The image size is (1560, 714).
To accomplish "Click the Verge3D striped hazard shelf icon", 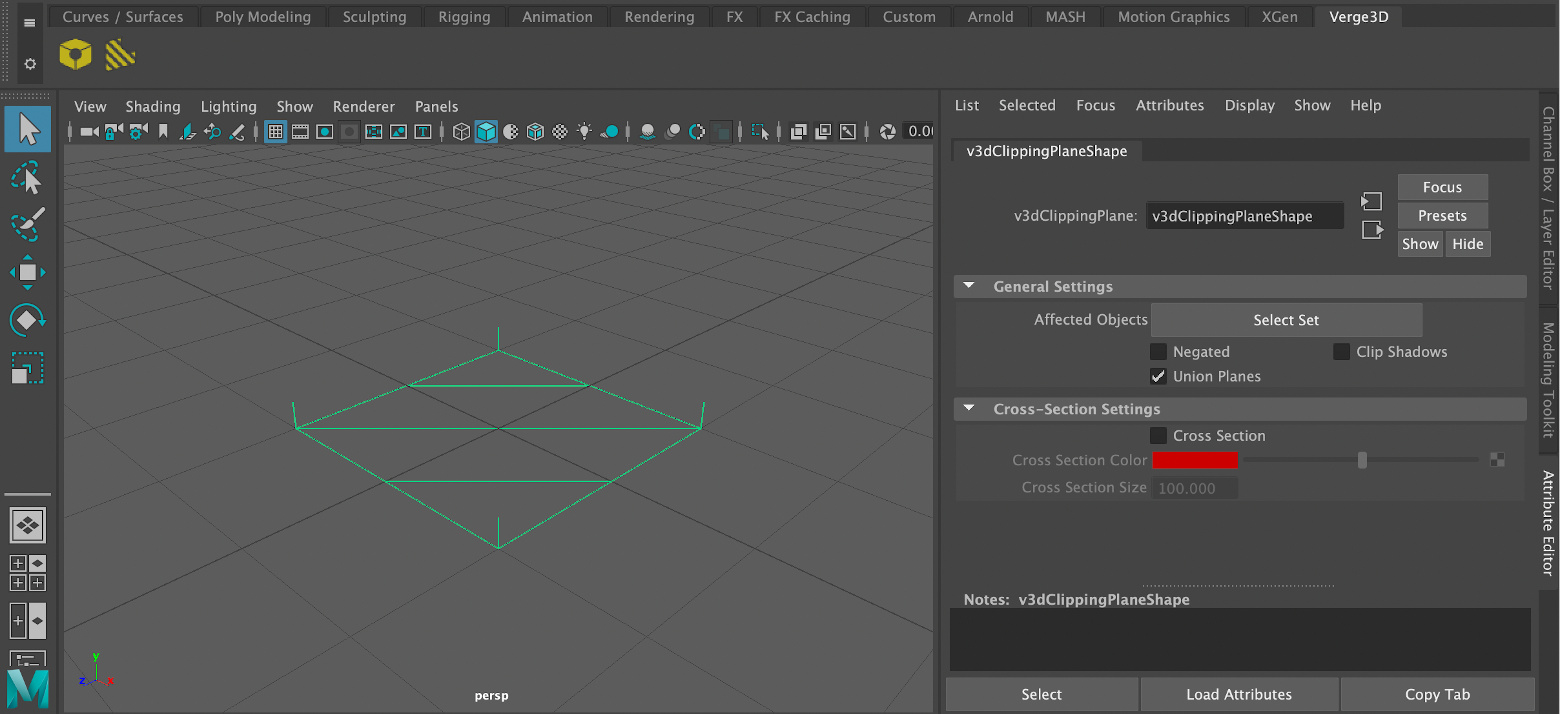I will point(120,54).
